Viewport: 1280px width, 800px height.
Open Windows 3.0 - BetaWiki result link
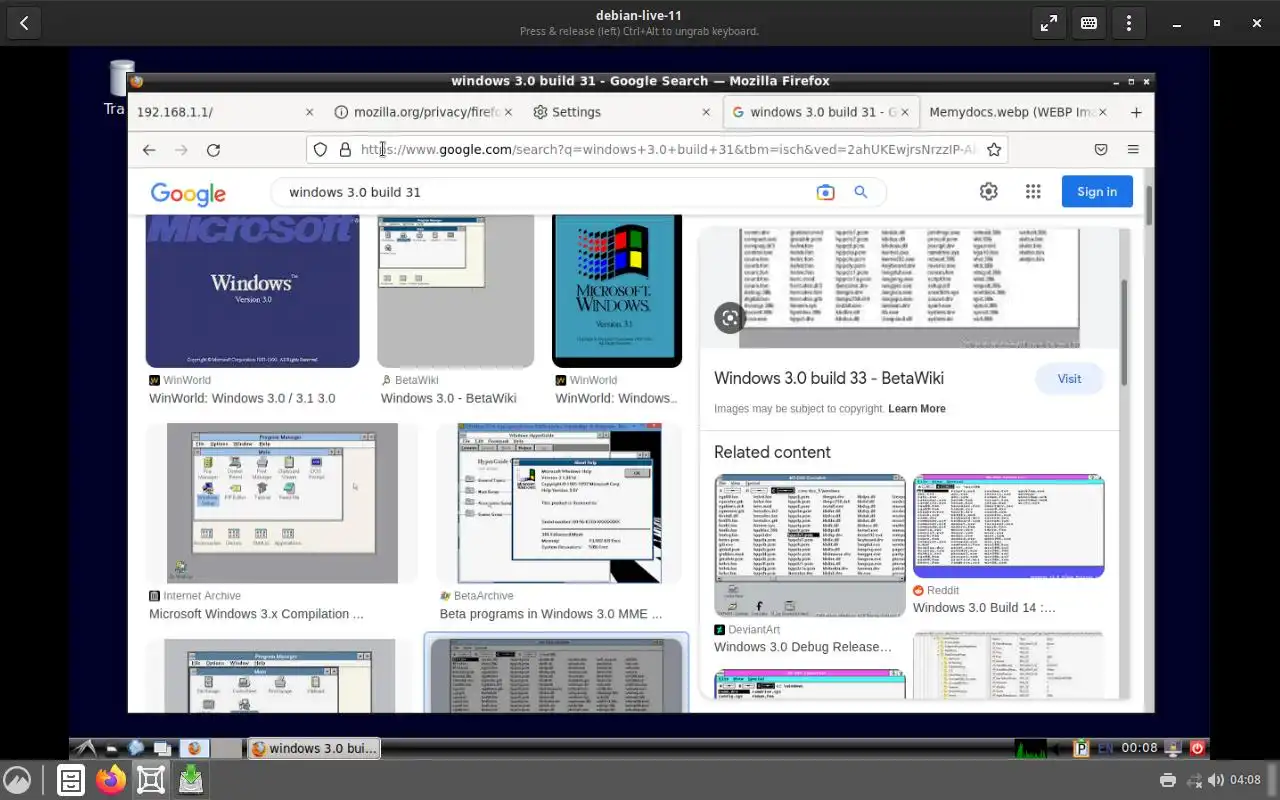pyautogui.click(x=448, y=398)
